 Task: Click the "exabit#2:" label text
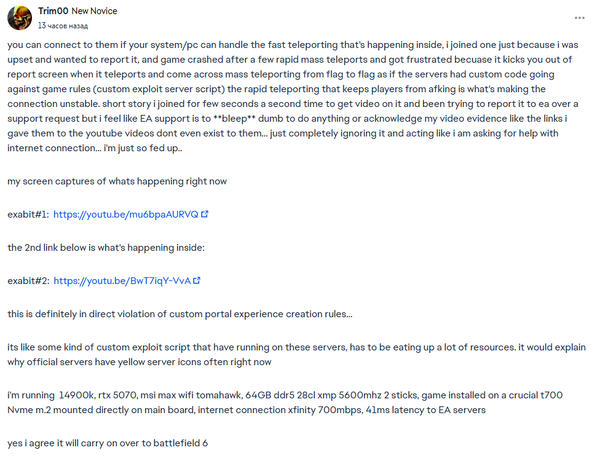pyautogui.click(x=27, y=281)
